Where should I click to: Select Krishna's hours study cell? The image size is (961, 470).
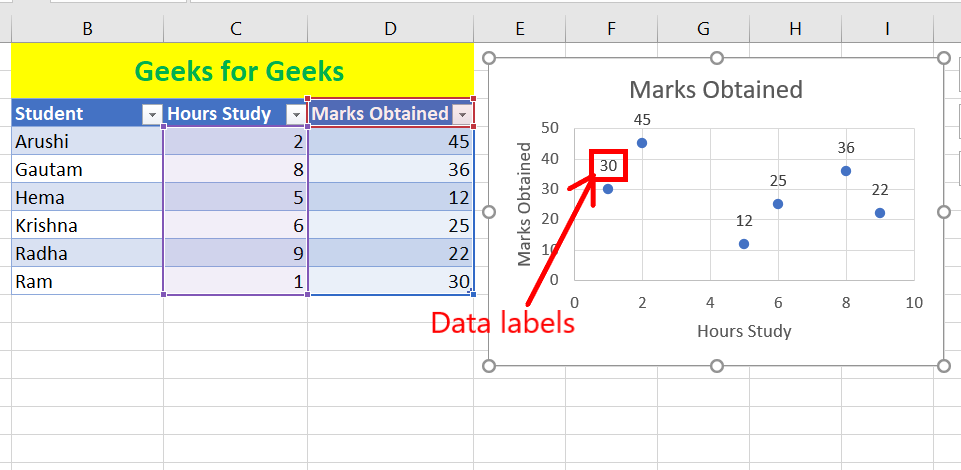coord(236,226)
